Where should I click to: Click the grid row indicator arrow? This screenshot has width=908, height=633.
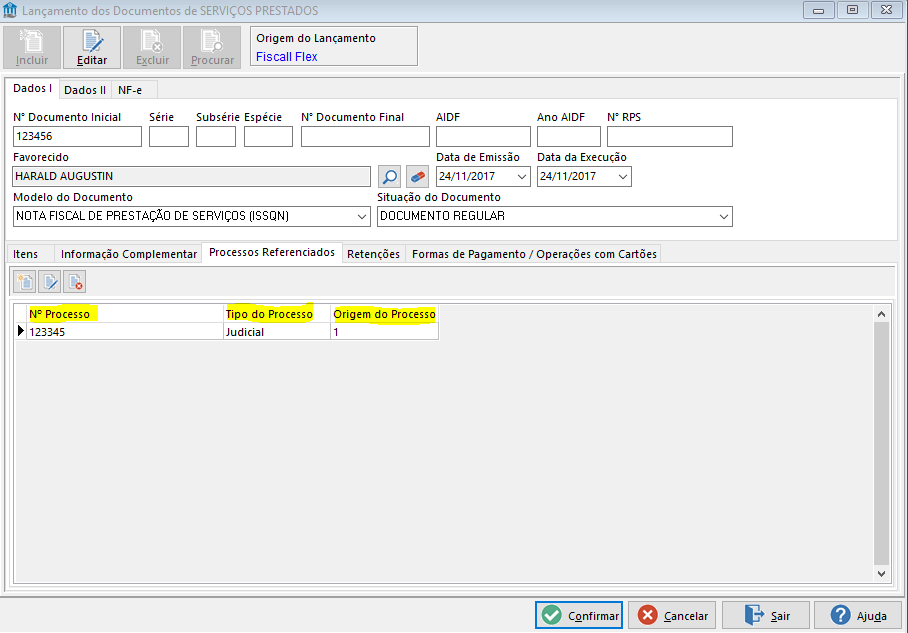tap(21, 331)
